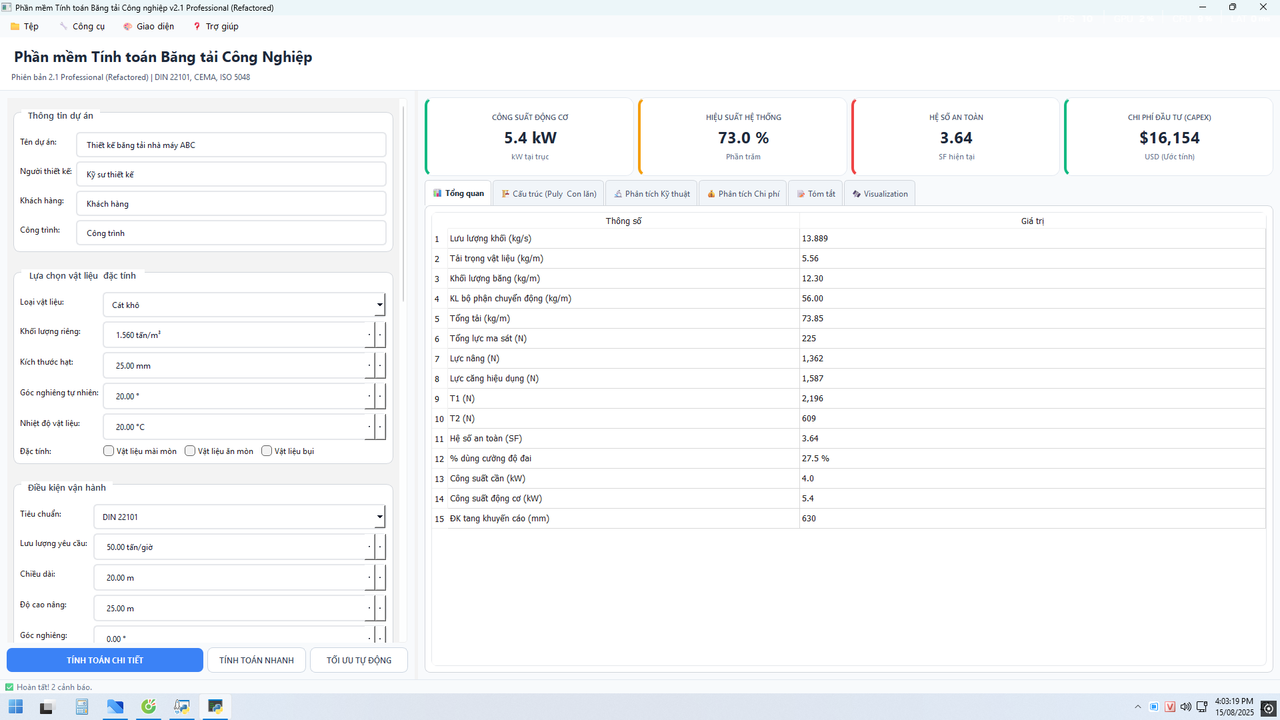Focus the Tên dự án field
Screen dimensions: 1280x720
230,145
